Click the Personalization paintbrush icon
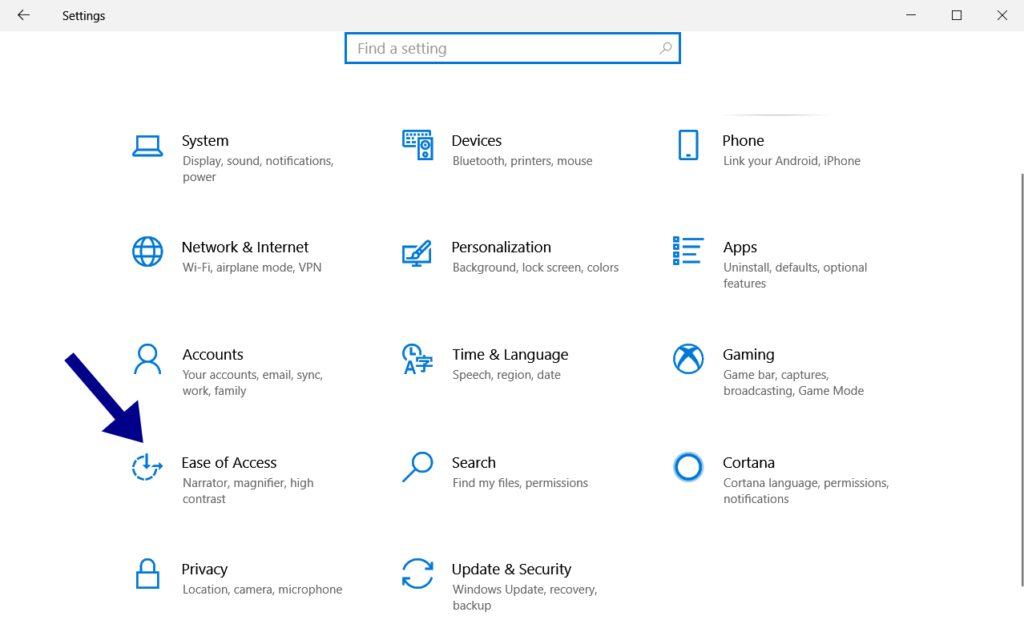 coord(417,251)
